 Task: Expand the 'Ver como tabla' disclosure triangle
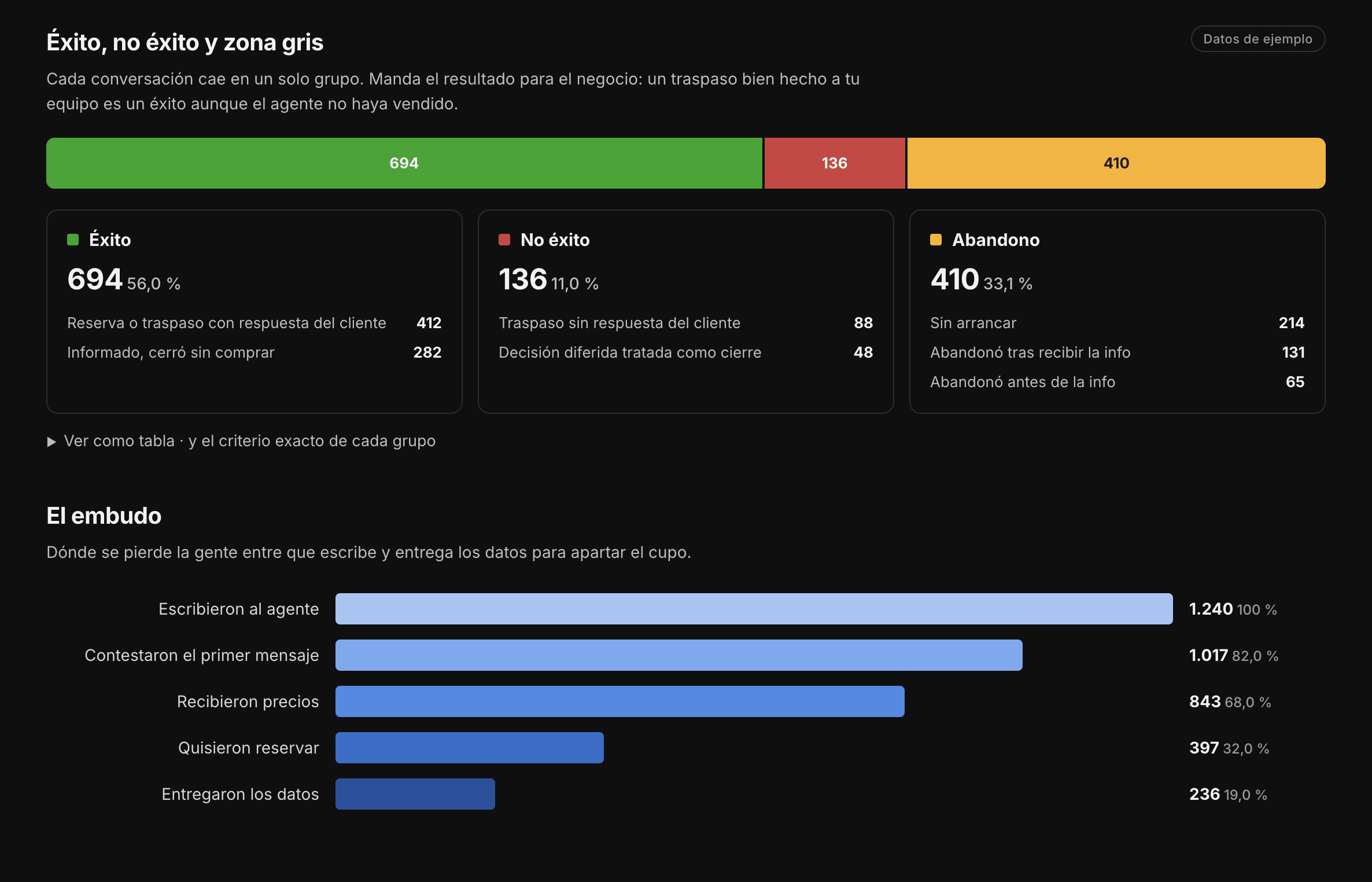click(x=51, y=442)
